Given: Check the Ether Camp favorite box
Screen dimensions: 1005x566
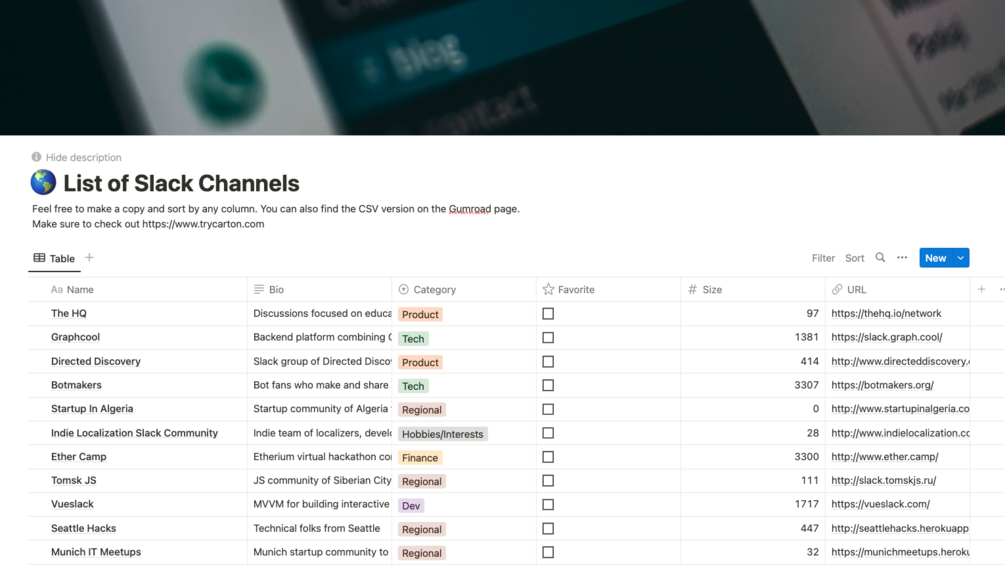Looking at the screenshot, I should coord(548,457).
